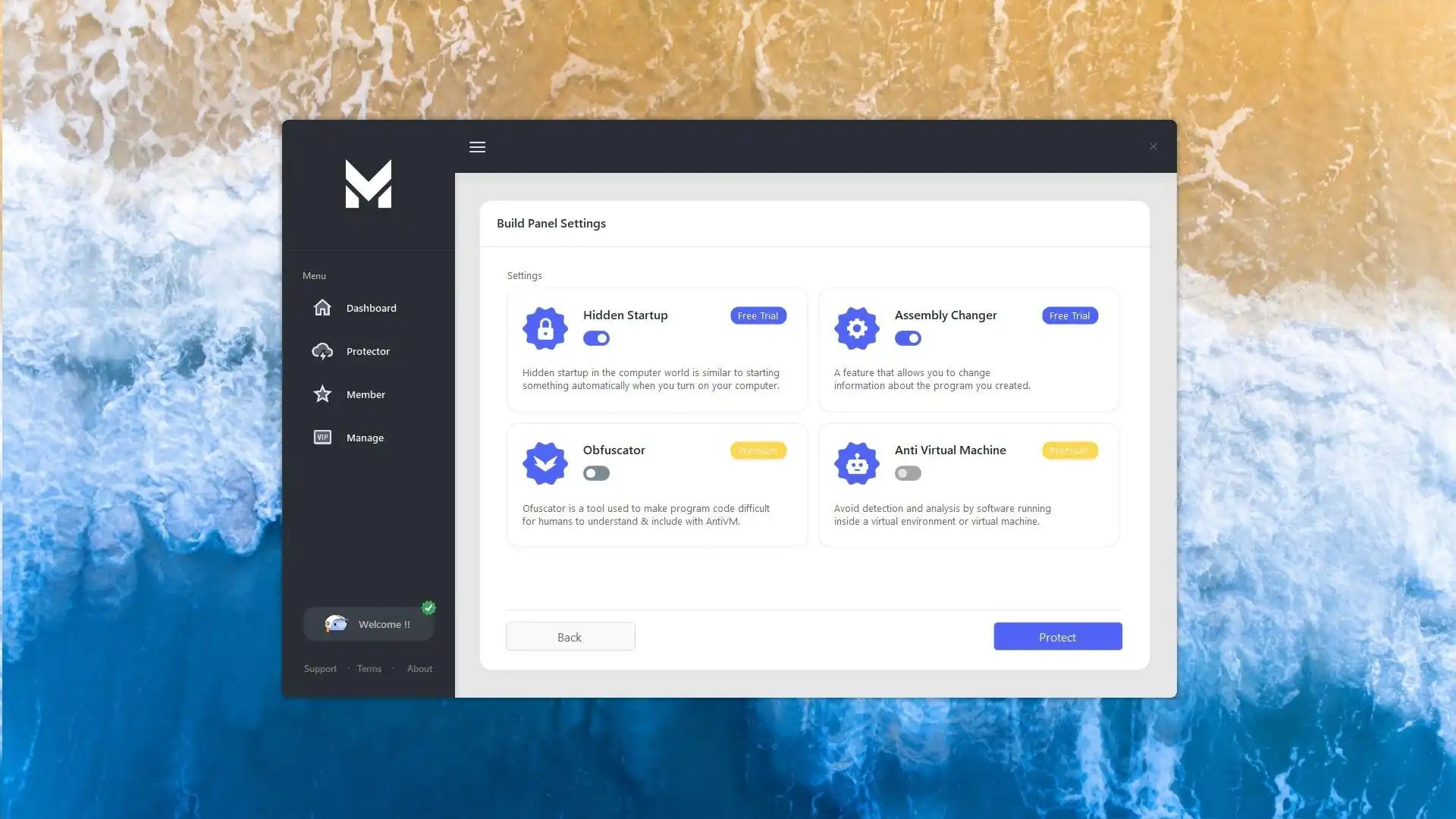Click the Obfuscator badge icon
Viewport: 1456px width, 819px height.
pyautogui.click(x=545, y=463)
